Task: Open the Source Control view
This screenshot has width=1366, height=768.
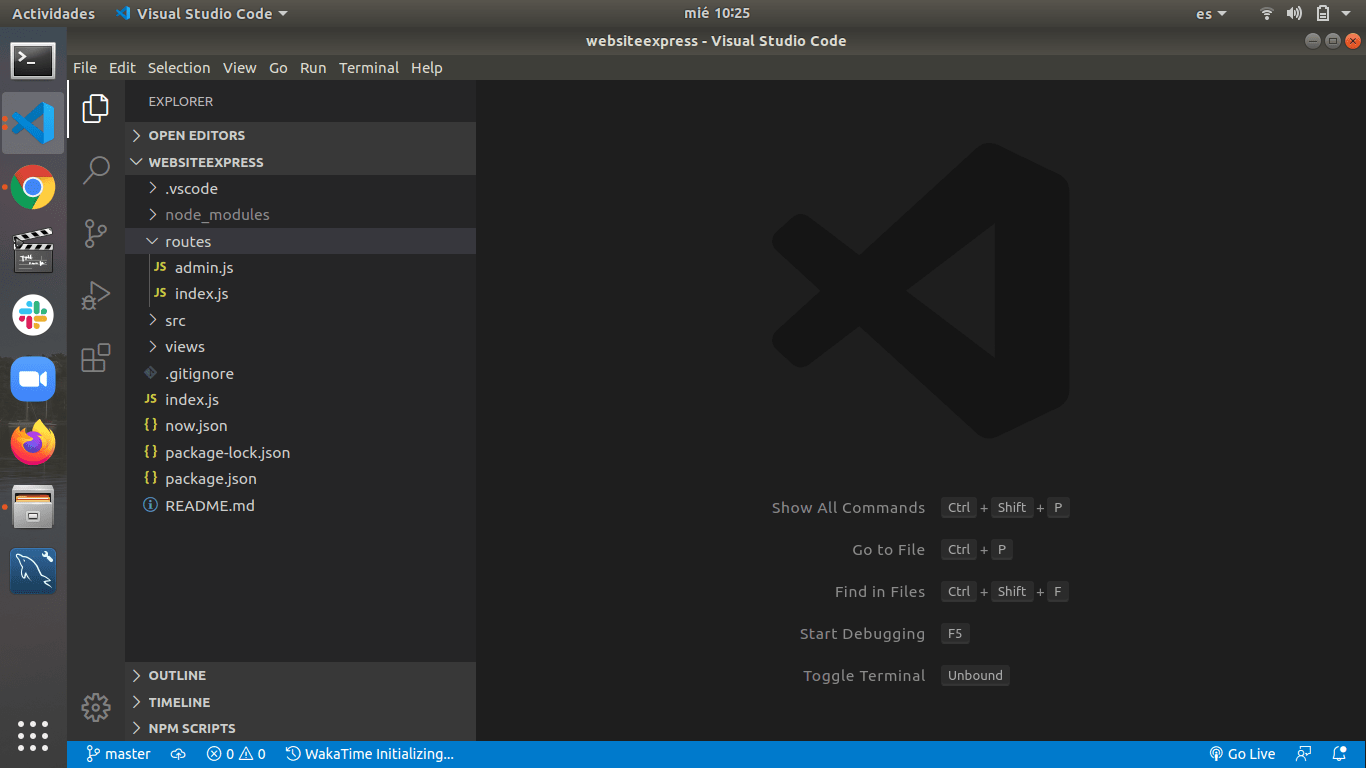Action: [x=96, y=233]
